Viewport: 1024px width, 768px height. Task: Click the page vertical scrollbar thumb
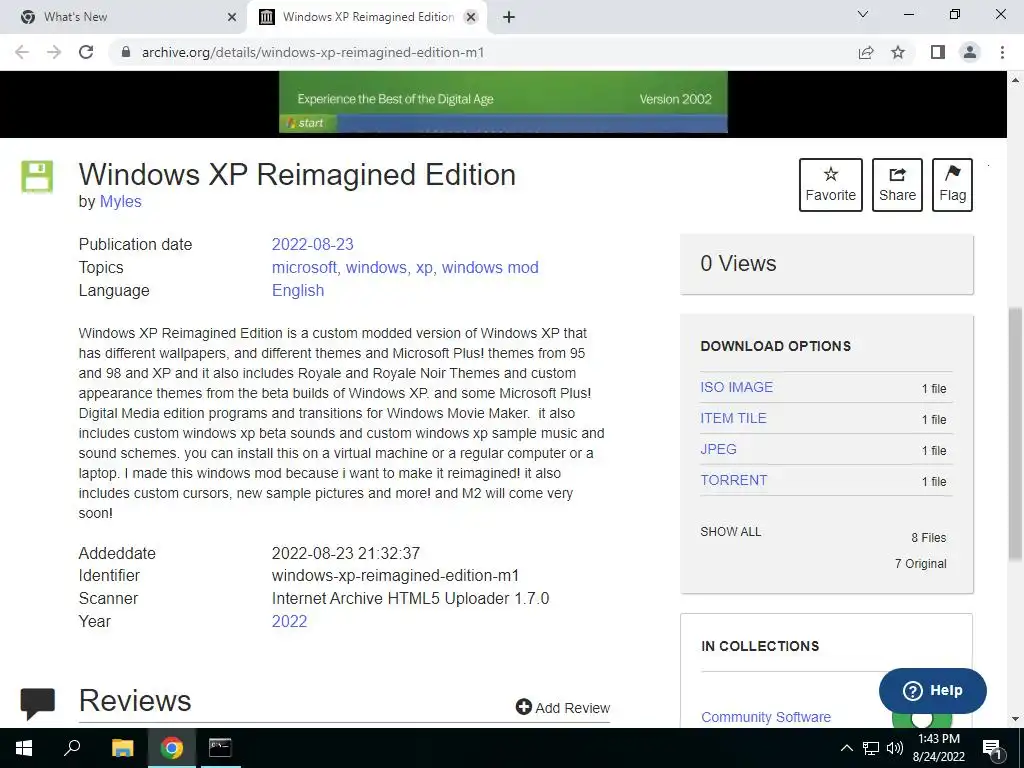pyautogui.click(x=1015, y=433)
